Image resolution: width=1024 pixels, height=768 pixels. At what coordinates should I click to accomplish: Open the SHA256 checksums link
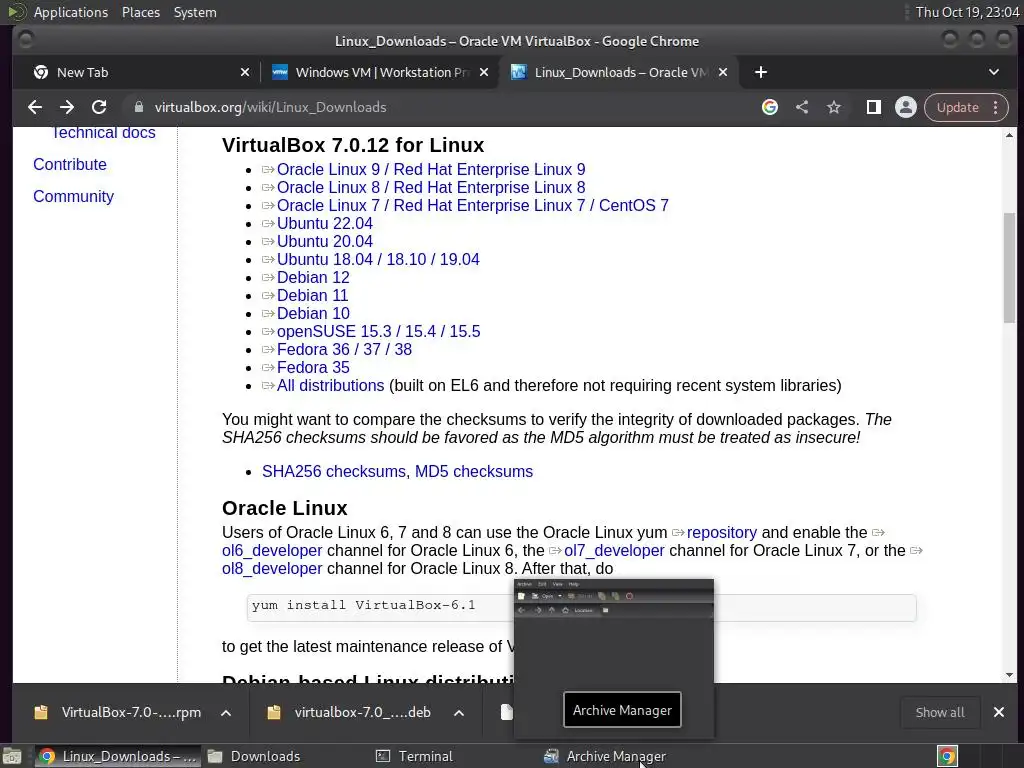pyautogui.click(x=335, y=472)
